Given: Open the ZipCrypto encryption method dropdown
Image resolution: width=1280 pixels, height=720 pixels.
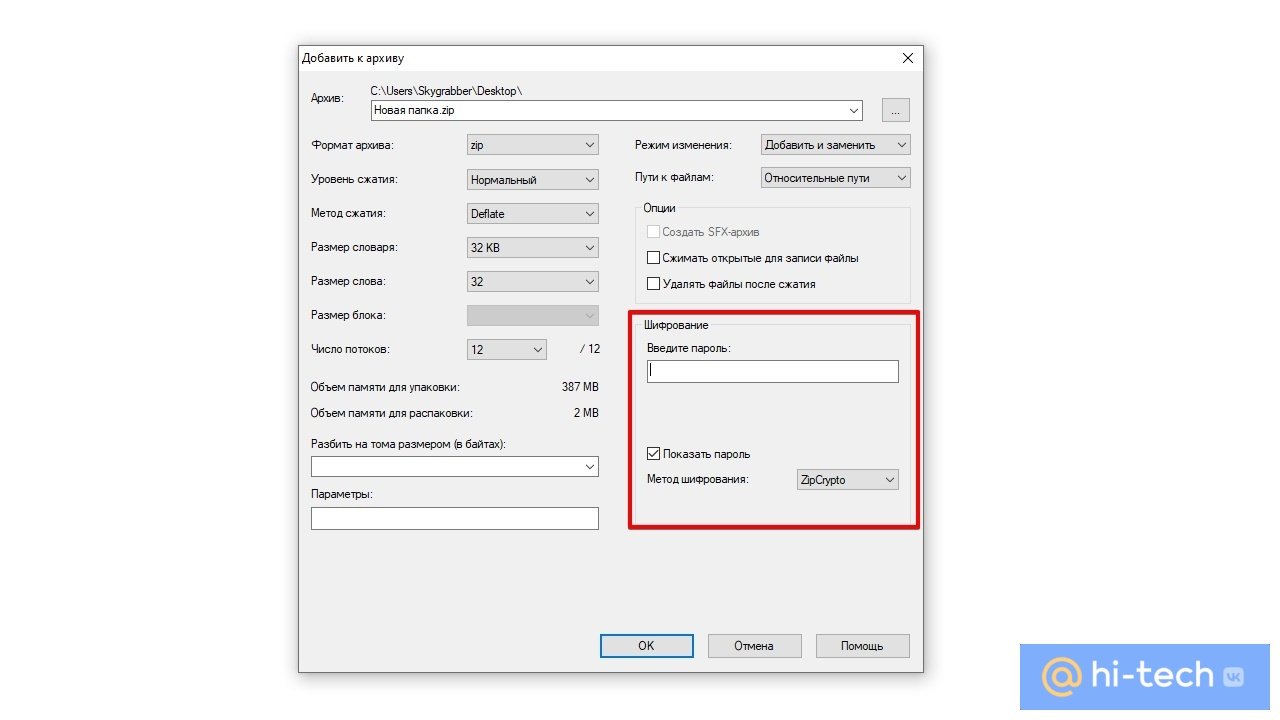Looking at the screenshot, I should click(x=848, y=480).
